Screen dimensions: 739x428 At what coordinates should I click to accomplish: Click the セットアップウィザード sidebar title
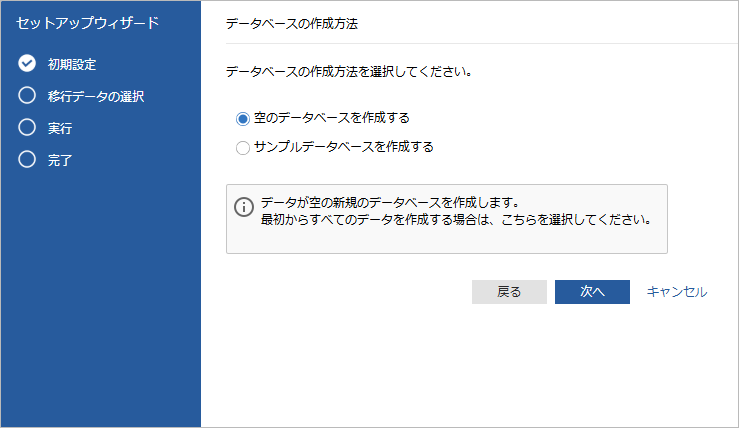click(x=87, y=21)
